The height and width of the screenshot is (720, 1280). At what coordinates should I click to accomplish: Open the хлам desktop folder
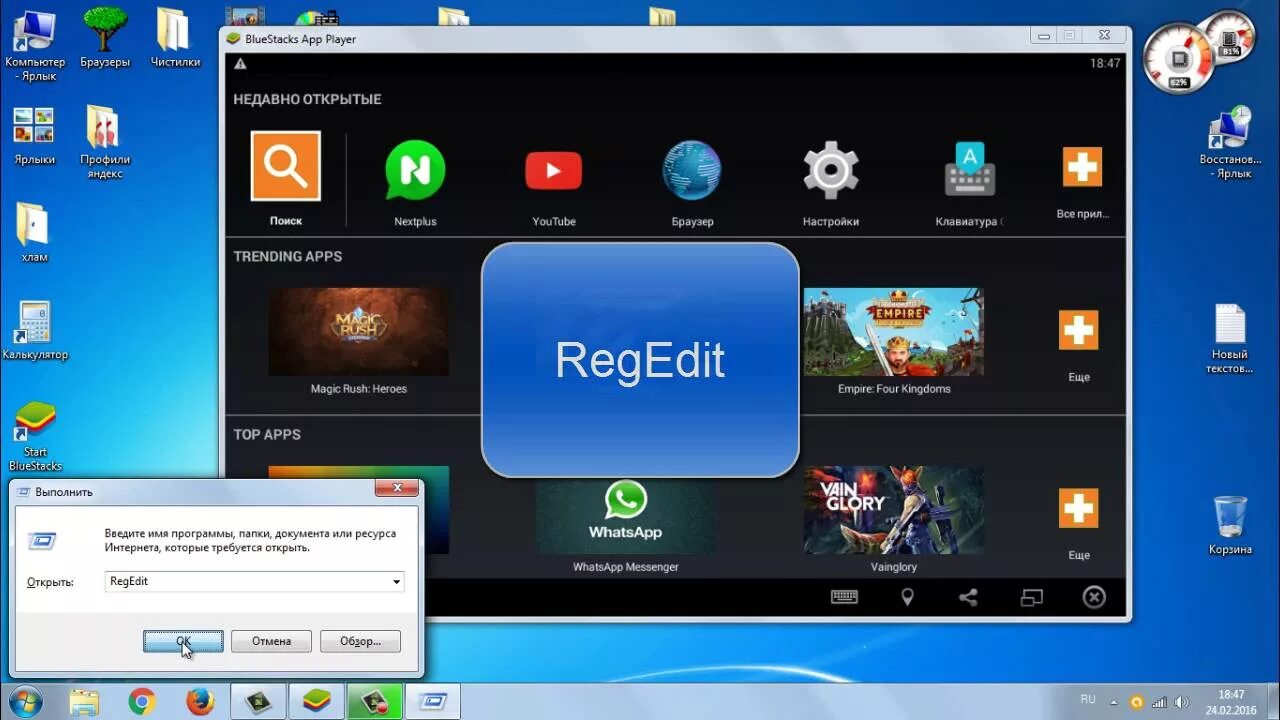[34, 233]
